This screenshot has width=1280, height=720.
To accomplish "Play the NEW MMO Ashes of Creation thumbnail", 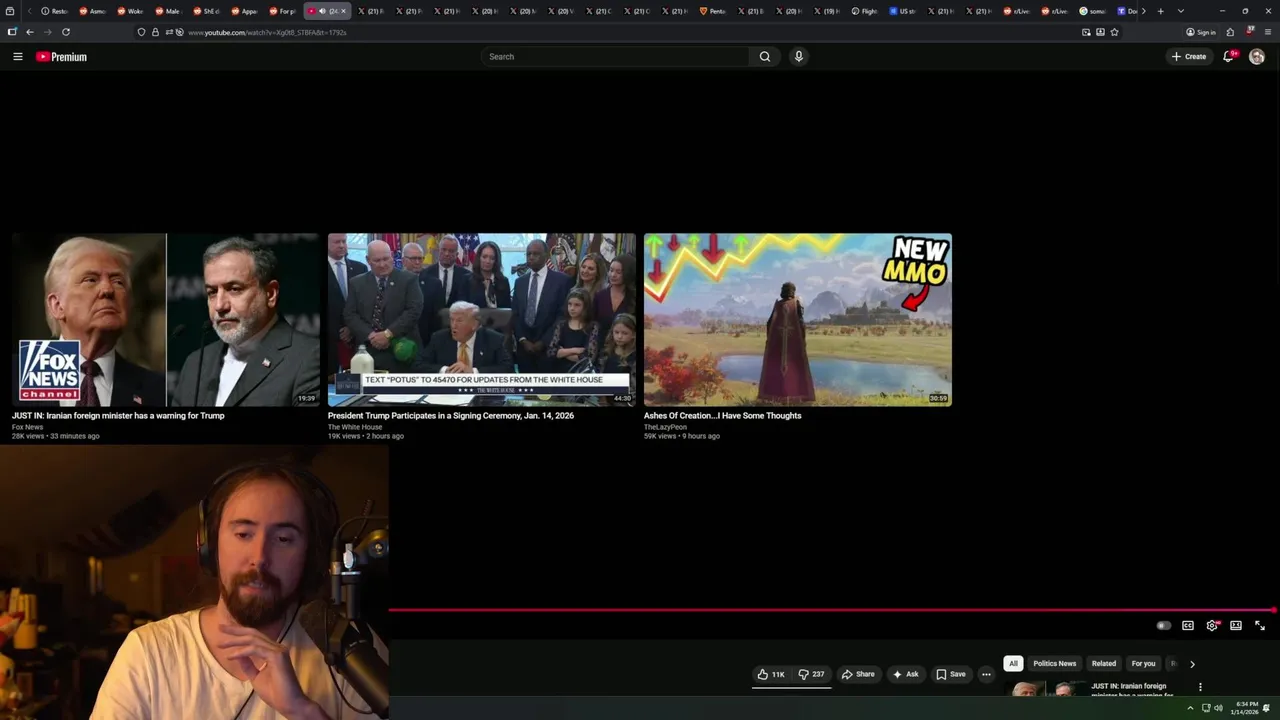I will pyautogui.click(x=798, y=320).
